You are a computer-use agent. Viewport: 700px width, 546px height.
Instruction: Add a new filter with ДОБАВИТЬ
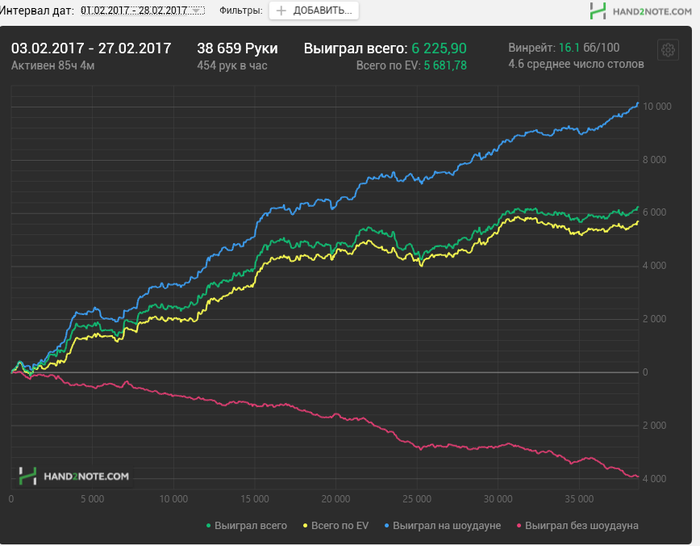click(x=314, y=11)
